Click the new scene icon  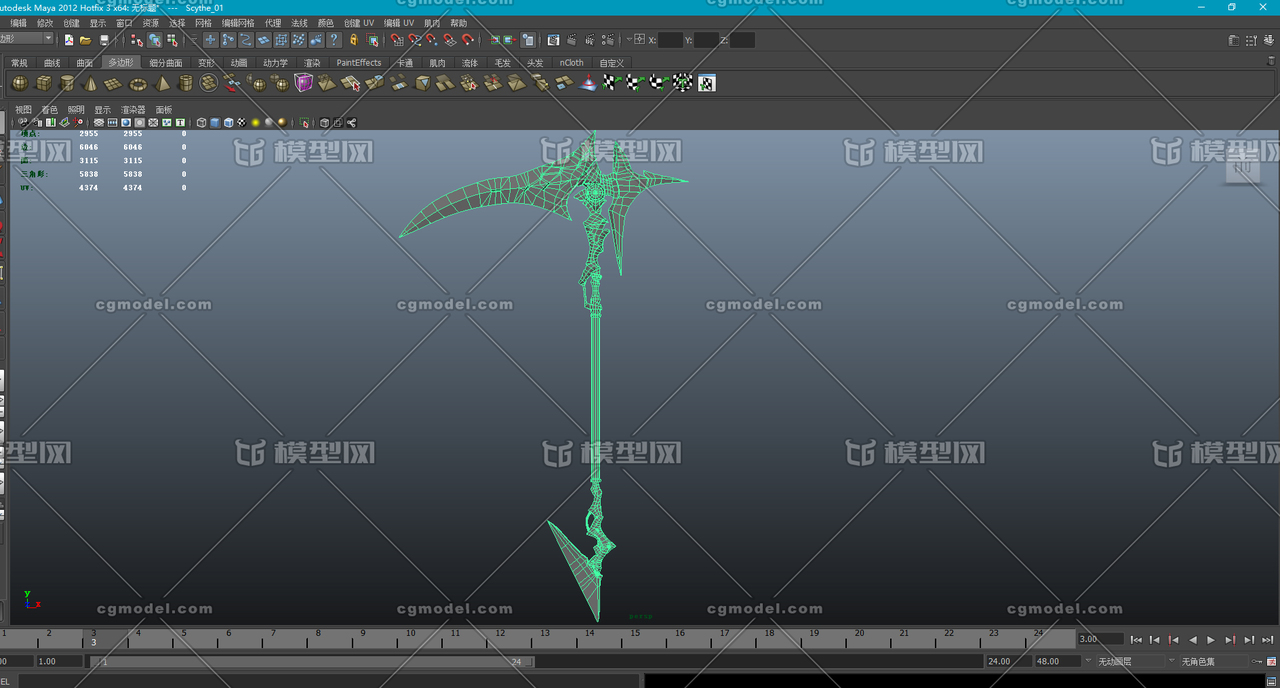(x=69, y=40)
